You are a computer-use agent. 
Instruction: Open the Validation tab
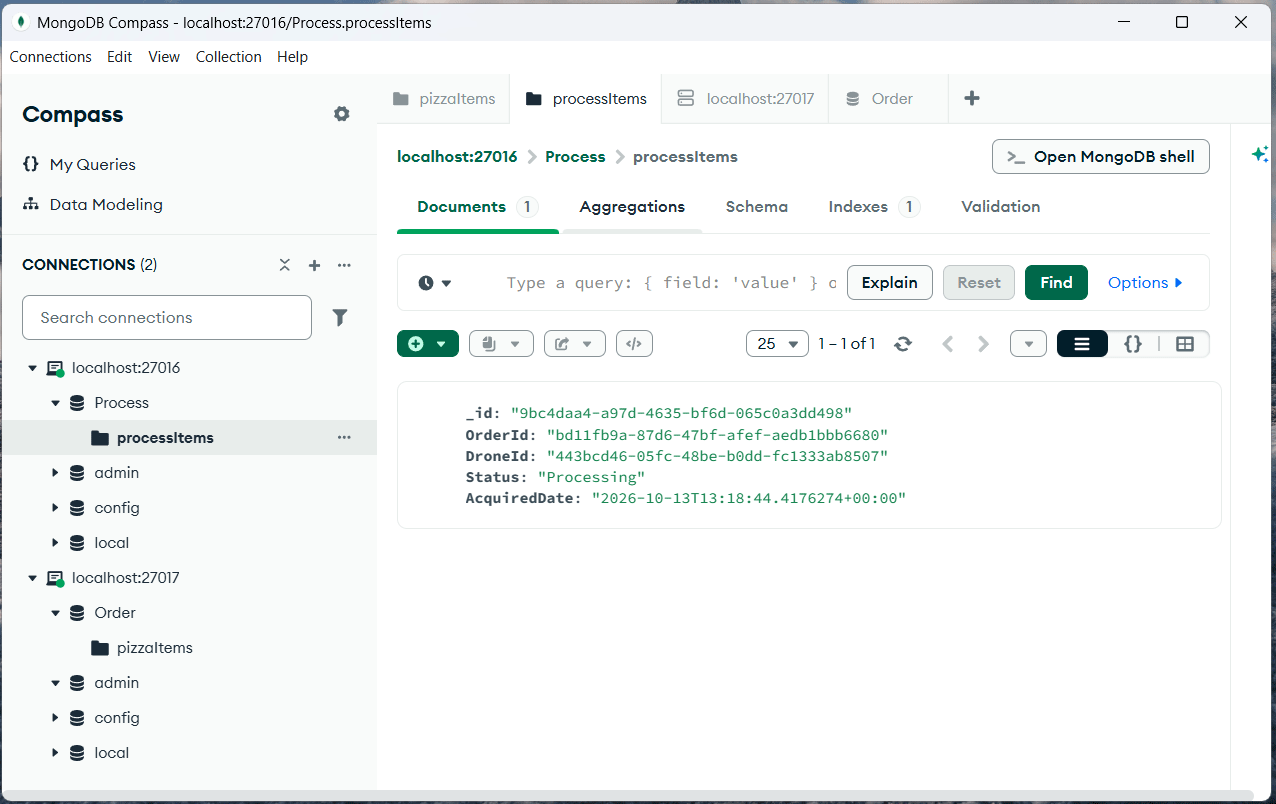1001,207
